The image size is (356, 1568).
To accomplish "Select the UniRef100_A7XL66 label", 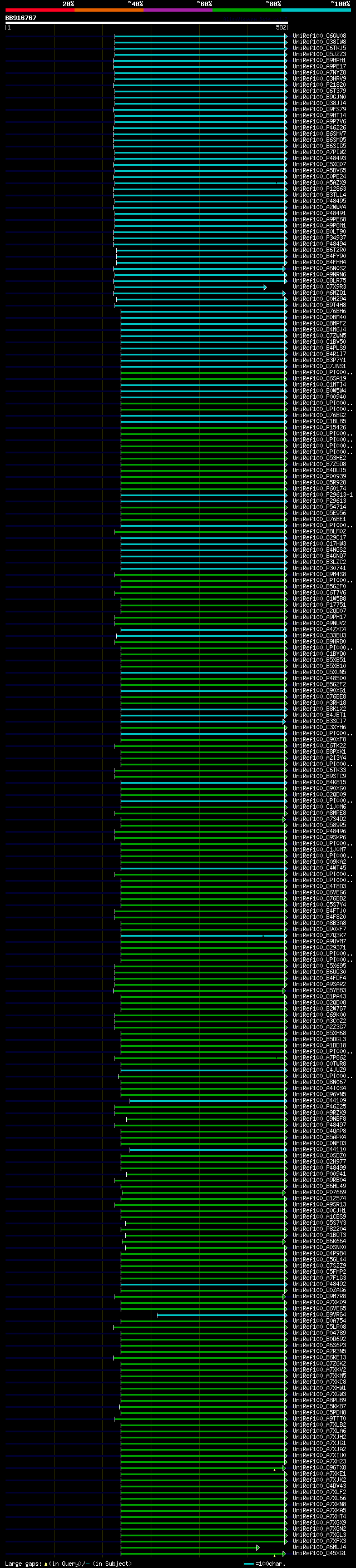I will point(319,1498).
